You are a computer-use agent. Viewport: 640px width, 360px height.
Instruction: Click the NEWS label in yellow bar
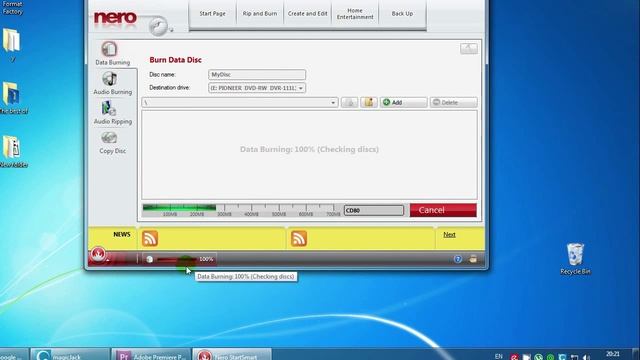coord(122,234)
